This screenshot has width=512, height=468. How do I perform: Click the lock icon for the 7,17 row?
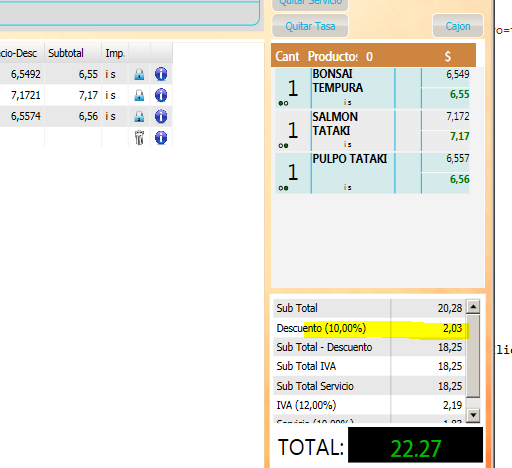(x=139, y=95)
